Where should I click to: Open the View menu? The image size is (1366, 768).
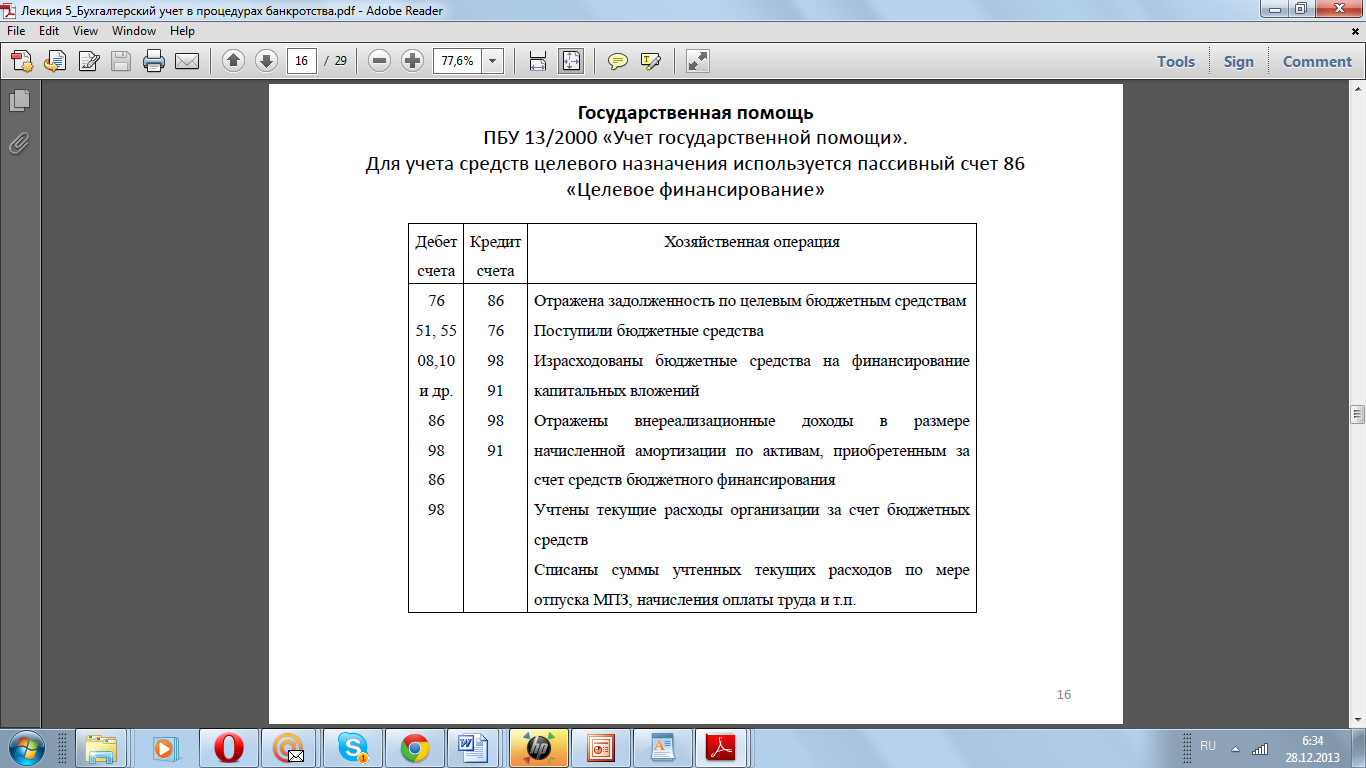tap(85, 31)
